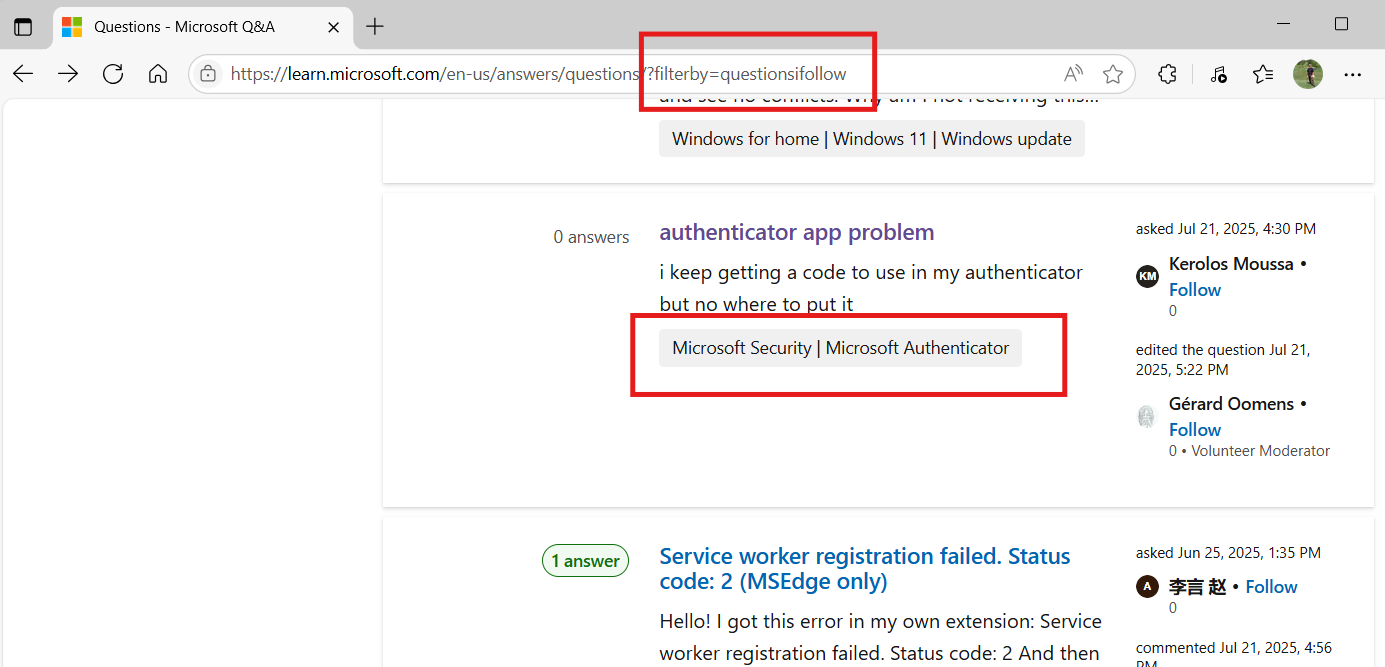Add this page to favorites

click(1113, 74)
